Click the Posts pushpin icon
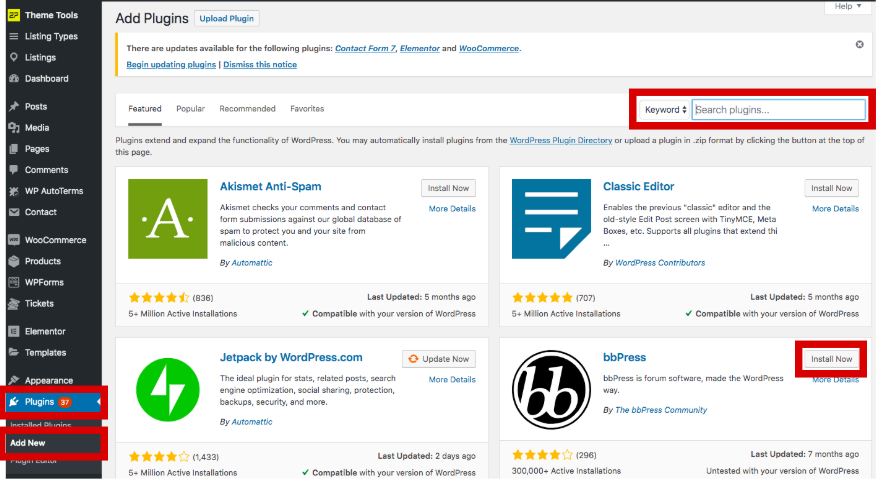This screenshot has width=885, height=490. pyautogui.click(x=14, y=106)
